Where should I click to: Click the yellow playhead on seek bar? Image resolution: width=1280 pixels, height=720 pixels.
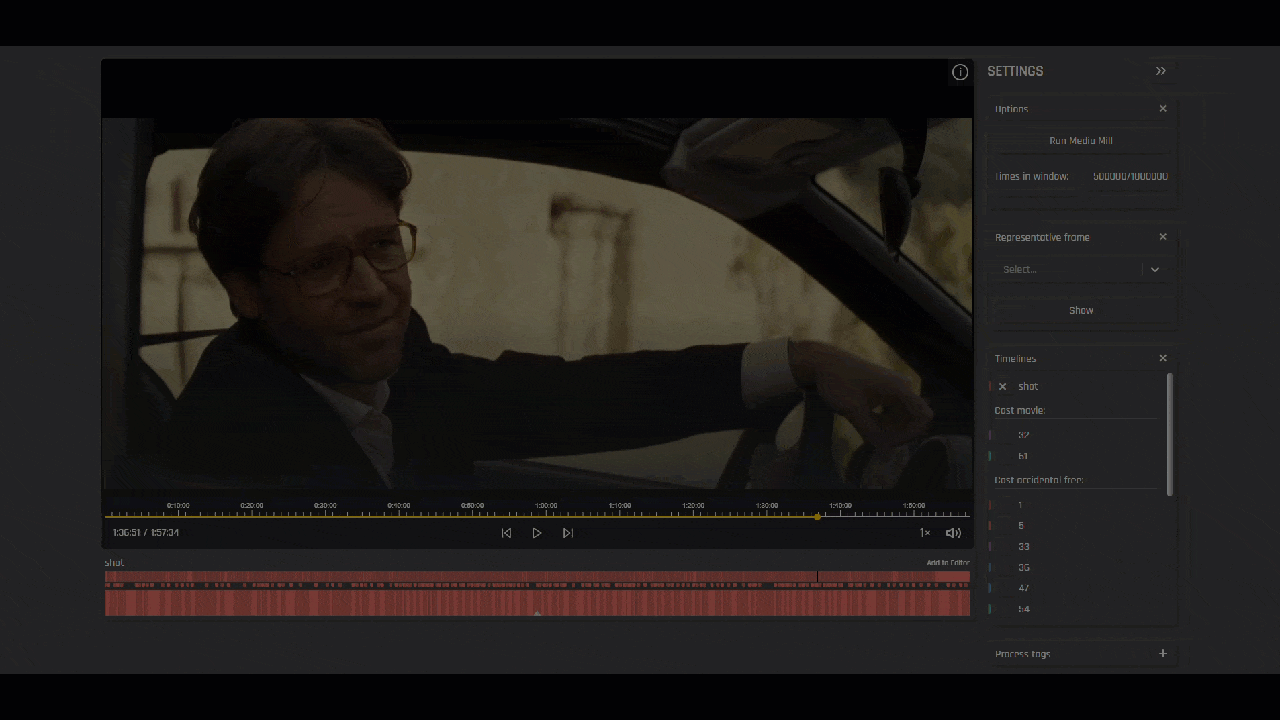pos(818,517)
